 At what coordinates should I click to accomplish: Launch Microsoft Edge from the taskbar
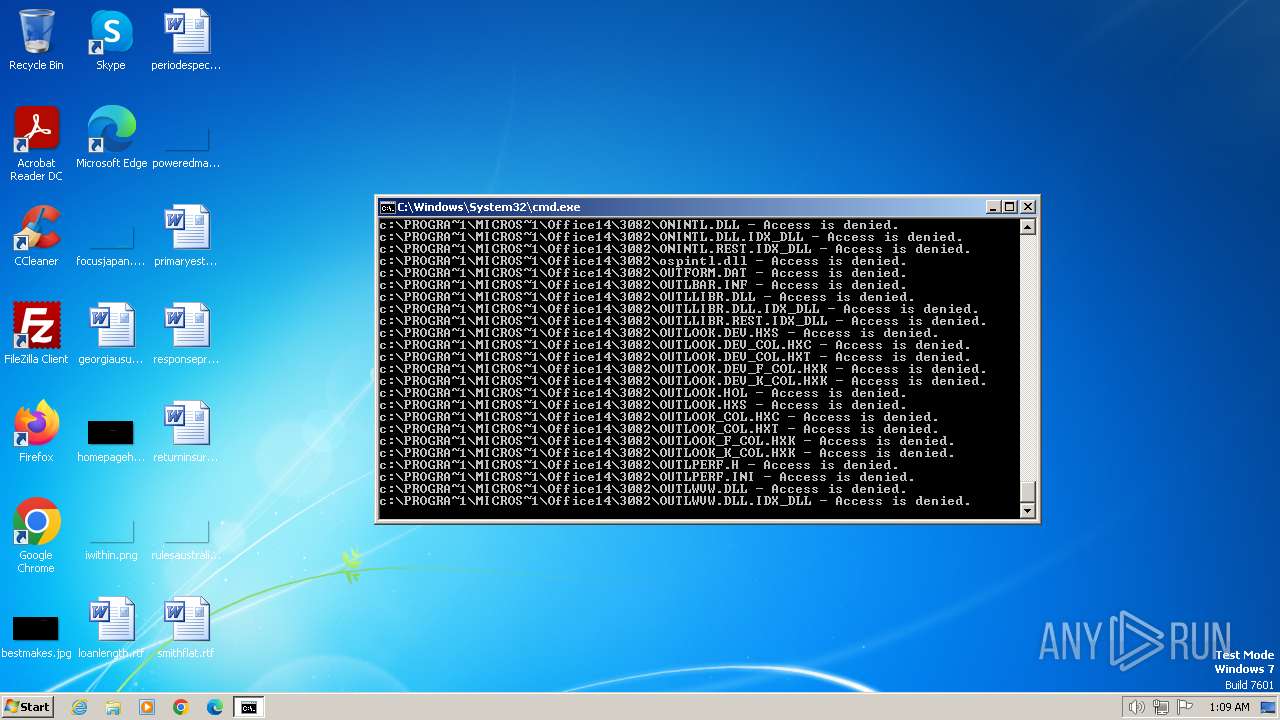214,707
